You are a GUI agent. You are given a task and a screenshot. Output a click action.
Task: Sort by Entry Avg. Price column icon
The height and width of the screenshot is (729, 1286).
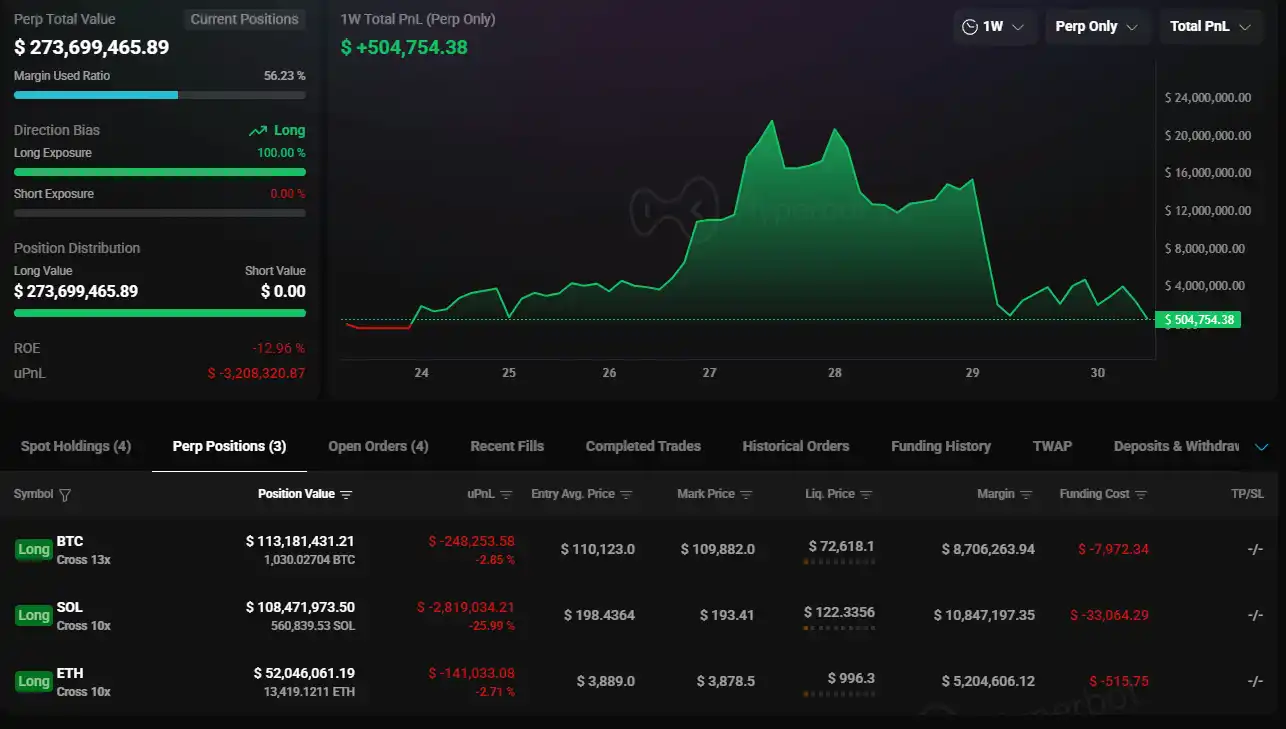[x=627, y=493]
